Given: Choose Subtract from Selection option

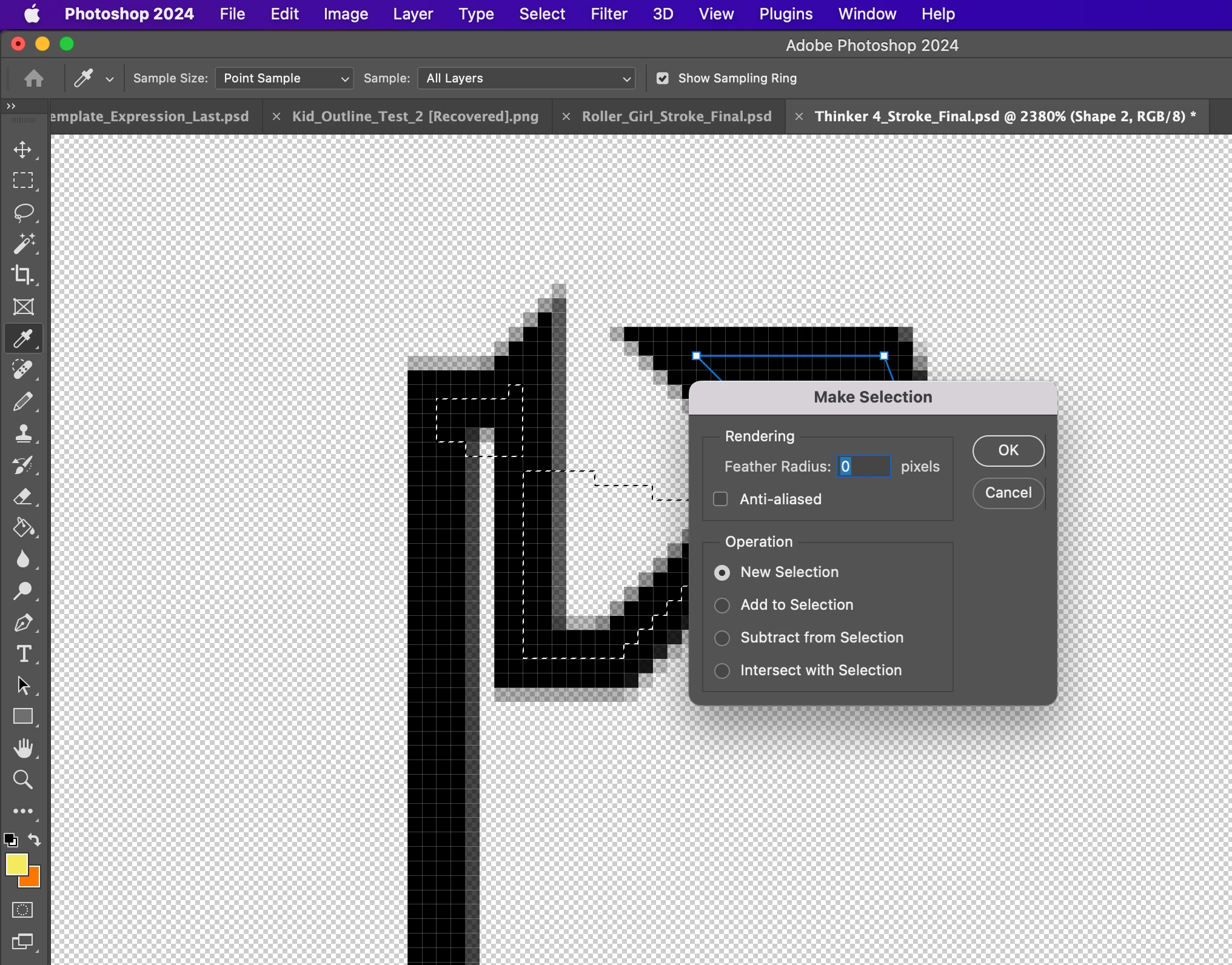Looking at the screenshot, I should (x=722, y=638).
